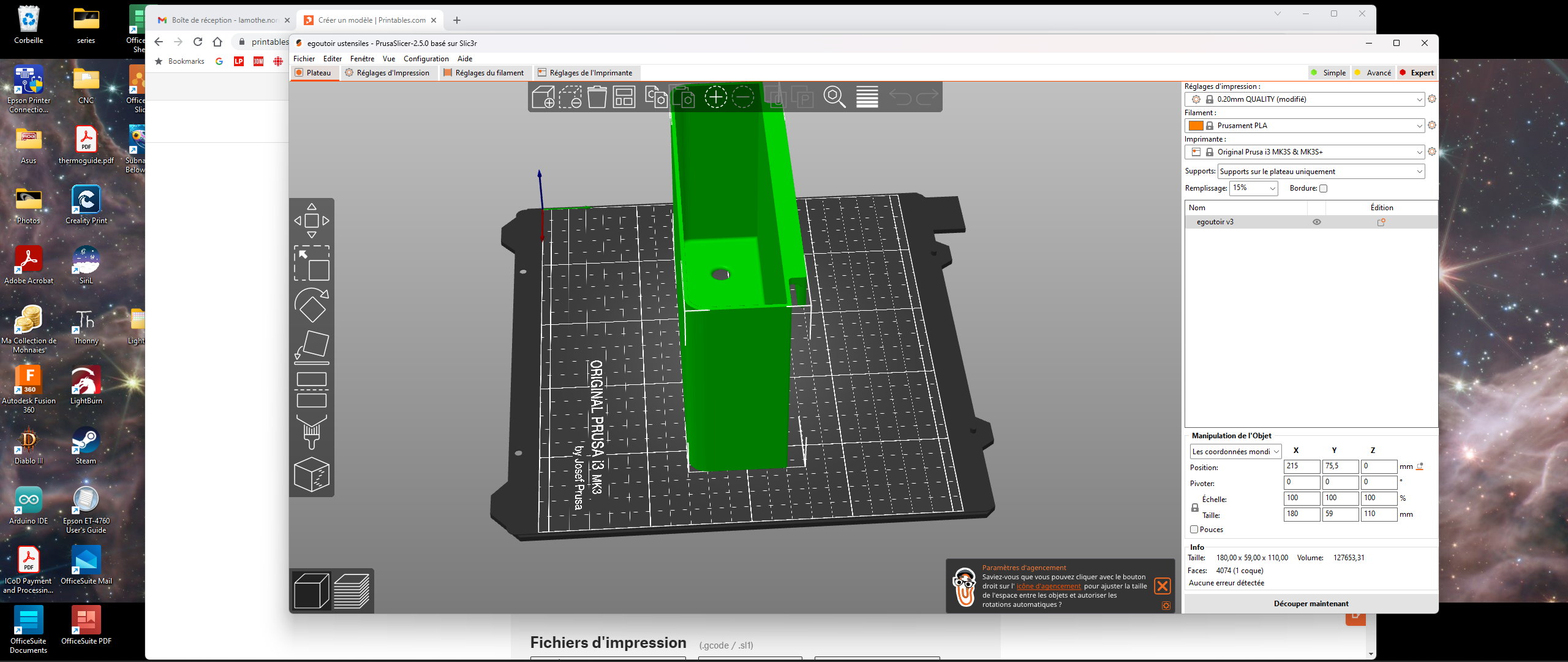Image resolution: width=1568 pixels, height=662 pixels.
Task: Click the icône d'agencement link
Action: coord(1049,586)
